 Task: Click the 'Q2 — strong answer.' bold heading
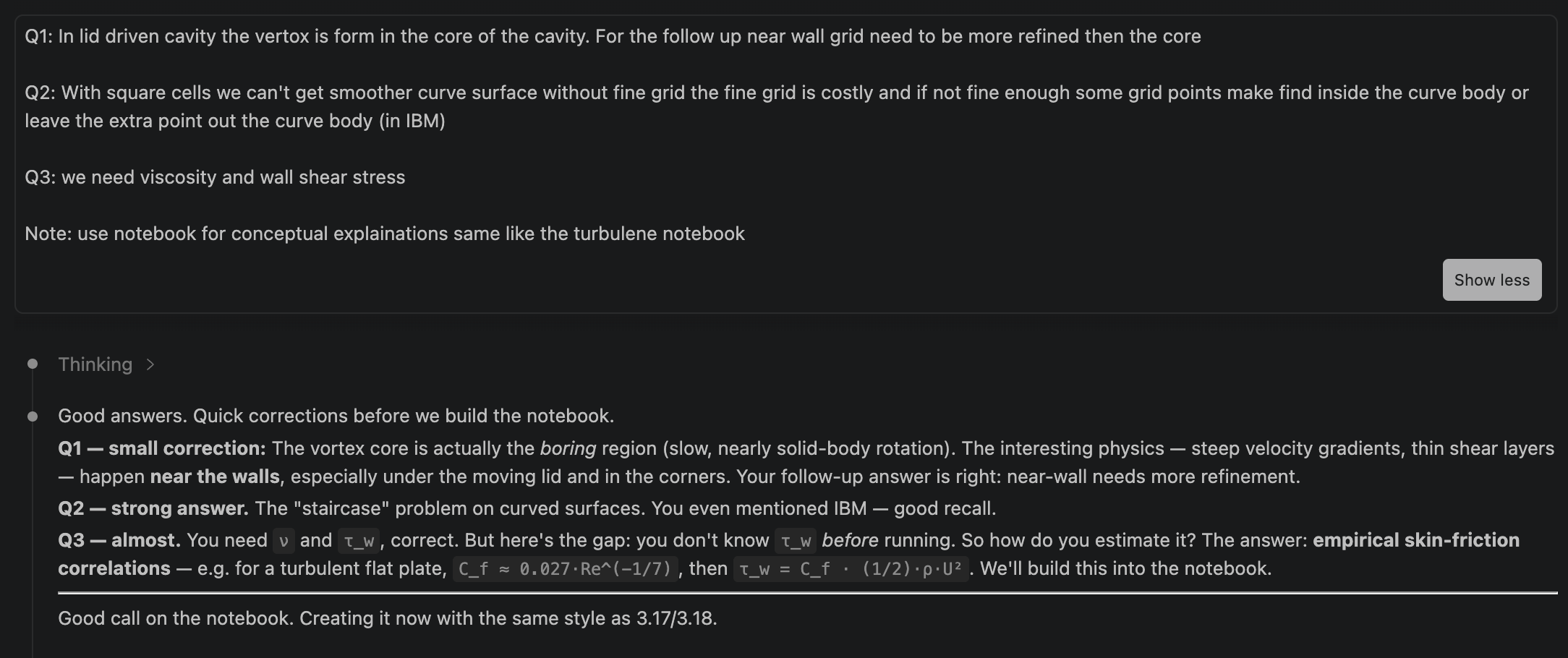coord(153,508)
